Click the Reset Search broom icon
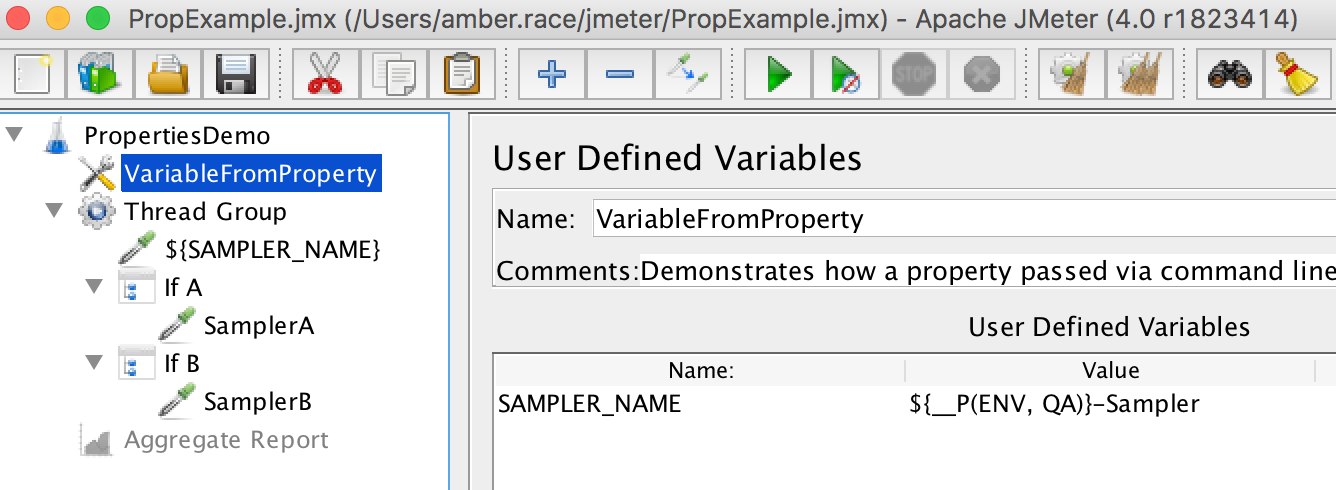The height and width of the screenshot is (490, 1336). pos(1296,75)
